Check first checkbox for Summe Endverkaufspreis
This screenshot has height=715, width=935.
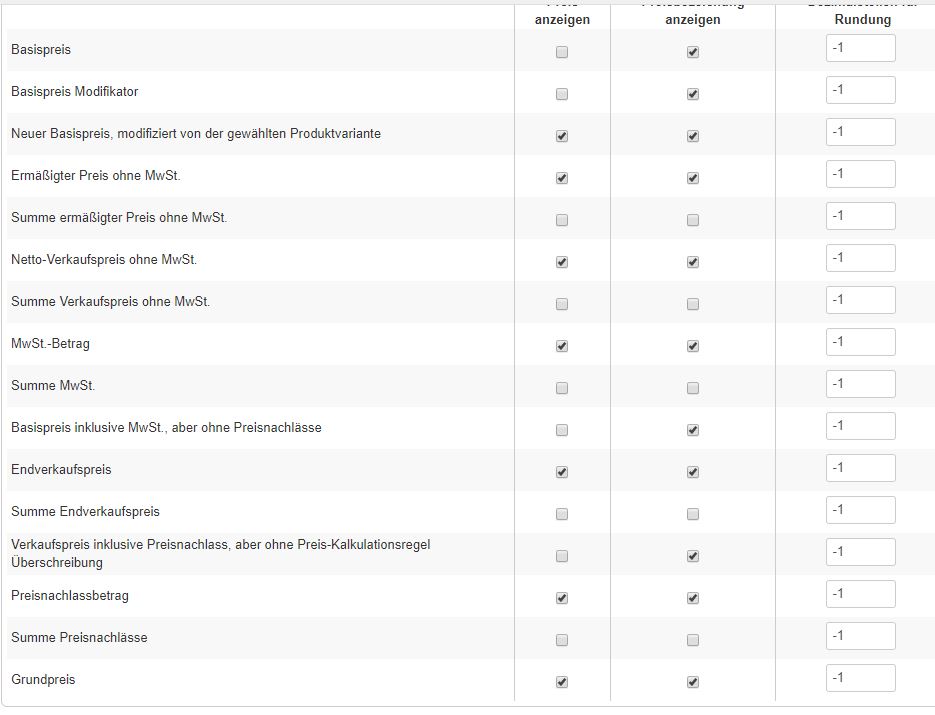pyautogui.click(x=562, y=514)
